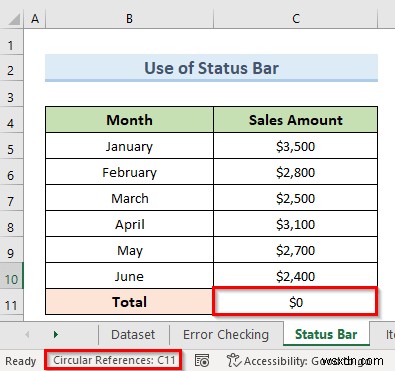The image size is (395, 371).
Task: Switch to the Dataset sheet tab
Action: 133,334
